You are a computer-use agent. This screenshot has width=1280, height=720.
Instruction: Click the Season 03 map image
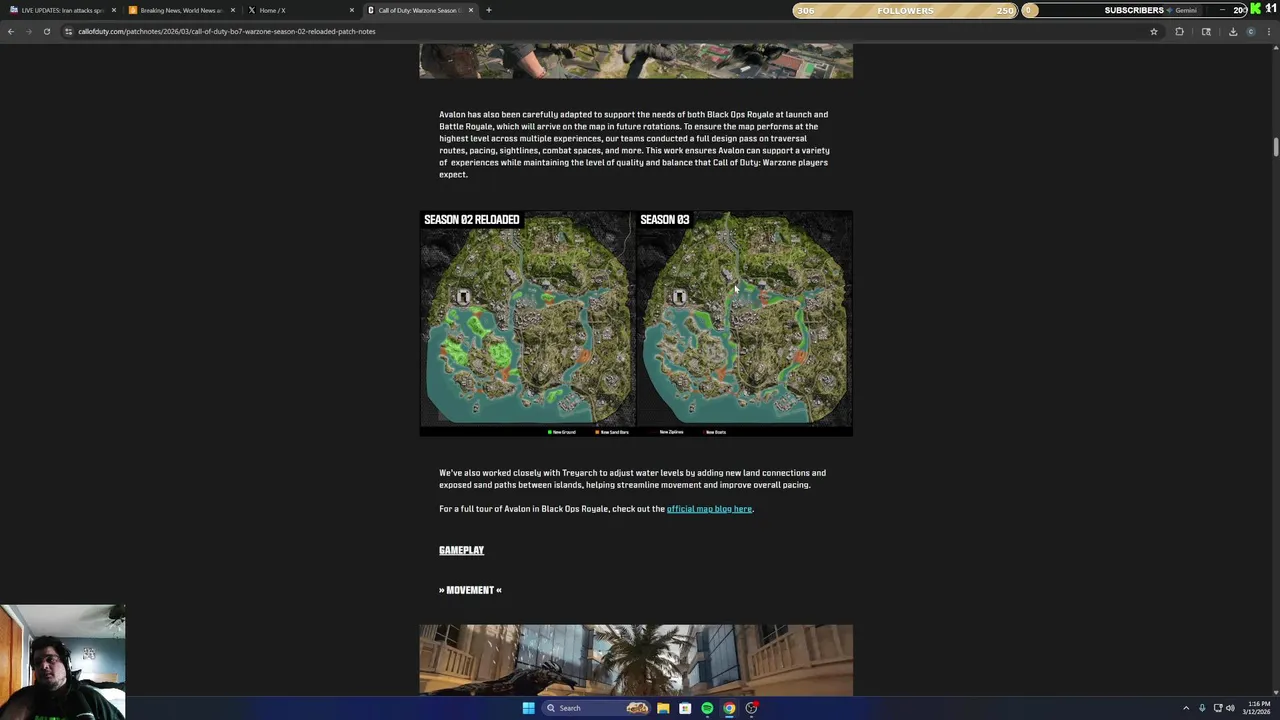coord(744,318)
